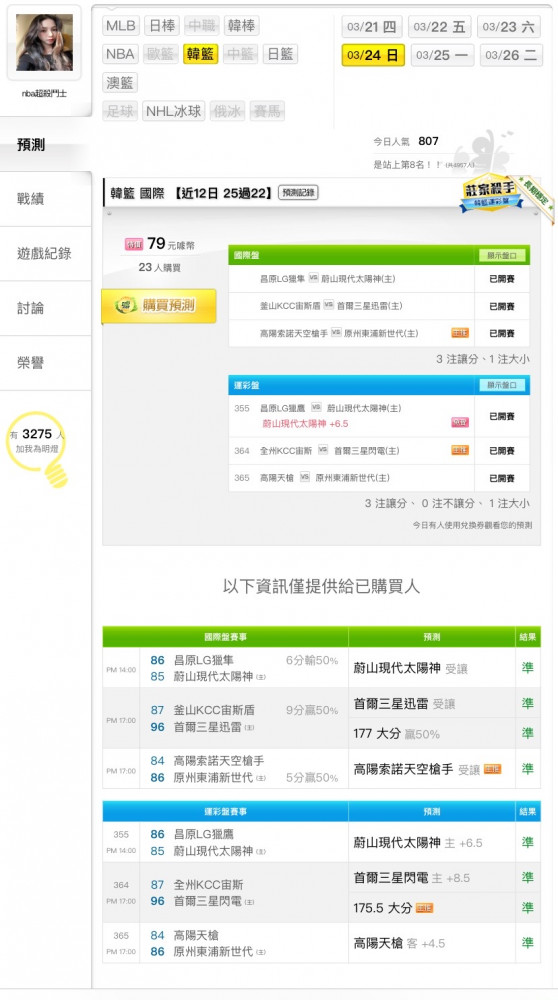Click VS icon for 昌原LG獵隼 in 國際盤

coord(313,278)
